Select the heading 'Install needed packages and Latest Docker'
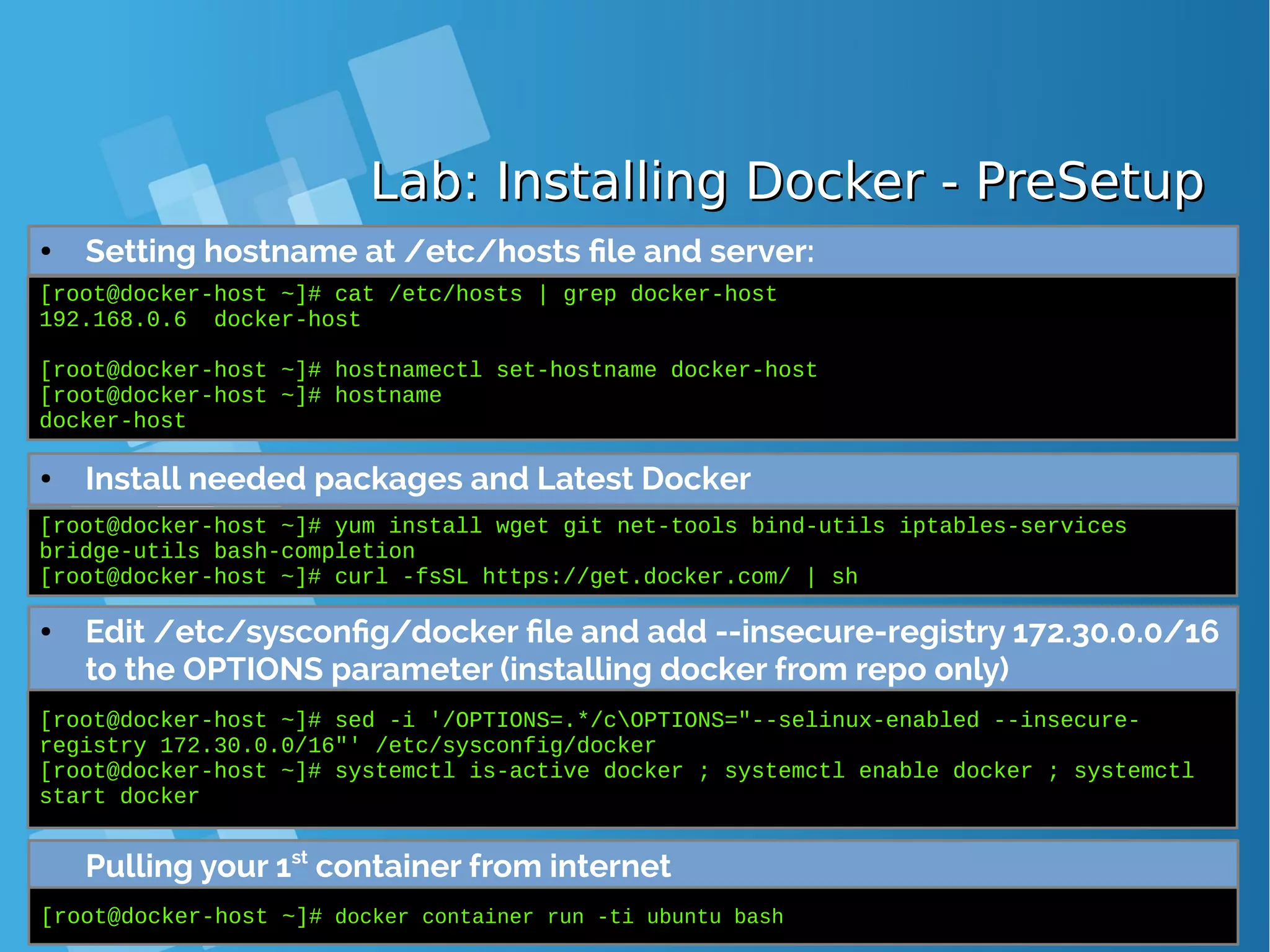Viewport: 1270px width, 952px height. click(x=418, y=479)
